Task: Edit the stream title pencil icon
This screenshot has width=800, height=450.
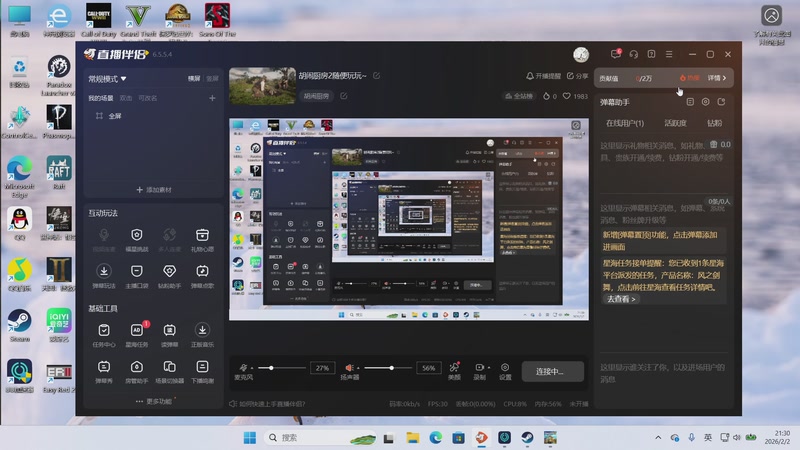Action: point(377,76)
